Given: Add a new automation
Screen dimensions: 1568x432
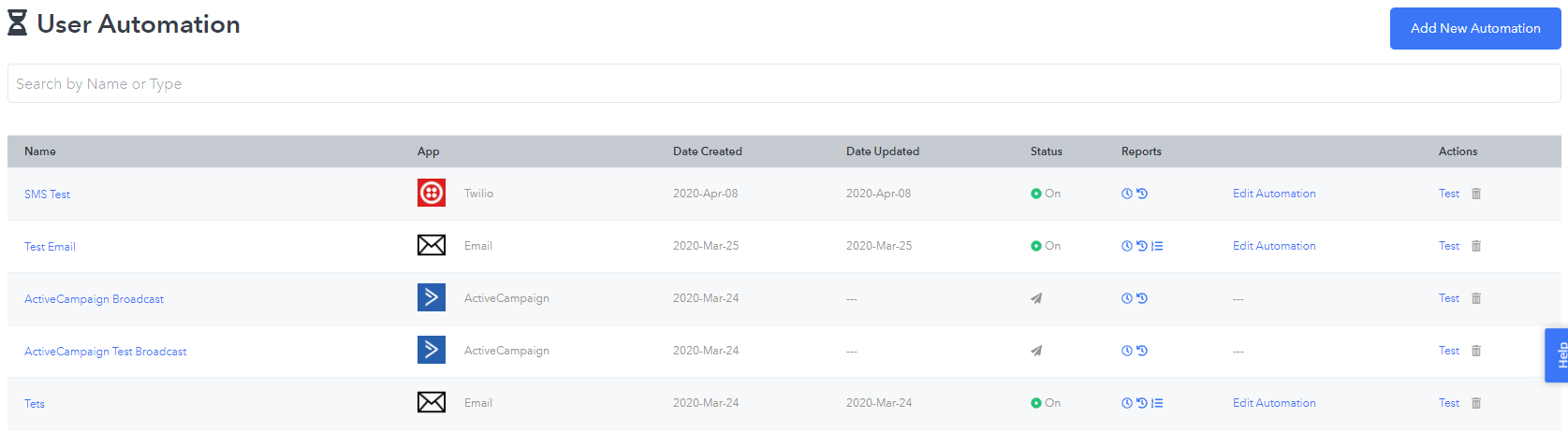Looking at the screenshot, I should (1475, 28).
